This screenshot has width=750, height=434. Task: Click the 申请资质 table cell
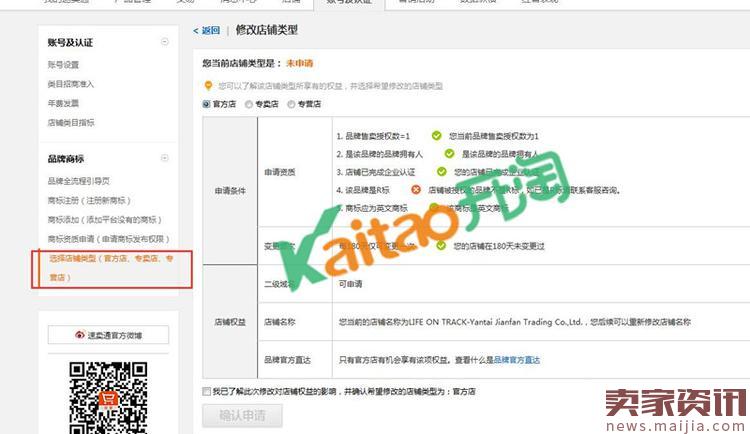pos(295,172)
